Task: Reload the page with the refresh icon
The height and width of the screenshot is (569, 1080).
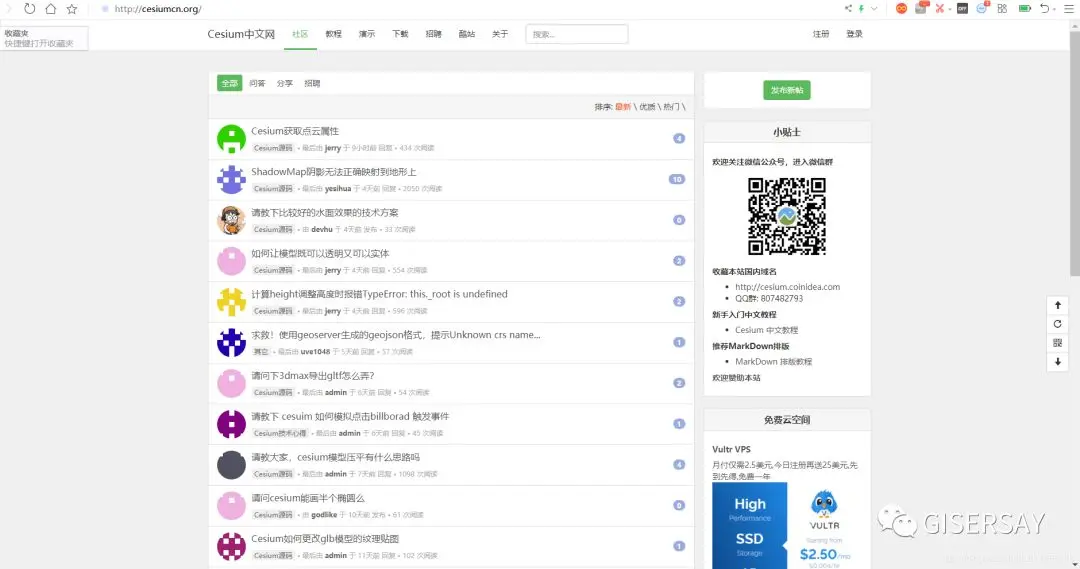Action: click(x=30, y=9)
